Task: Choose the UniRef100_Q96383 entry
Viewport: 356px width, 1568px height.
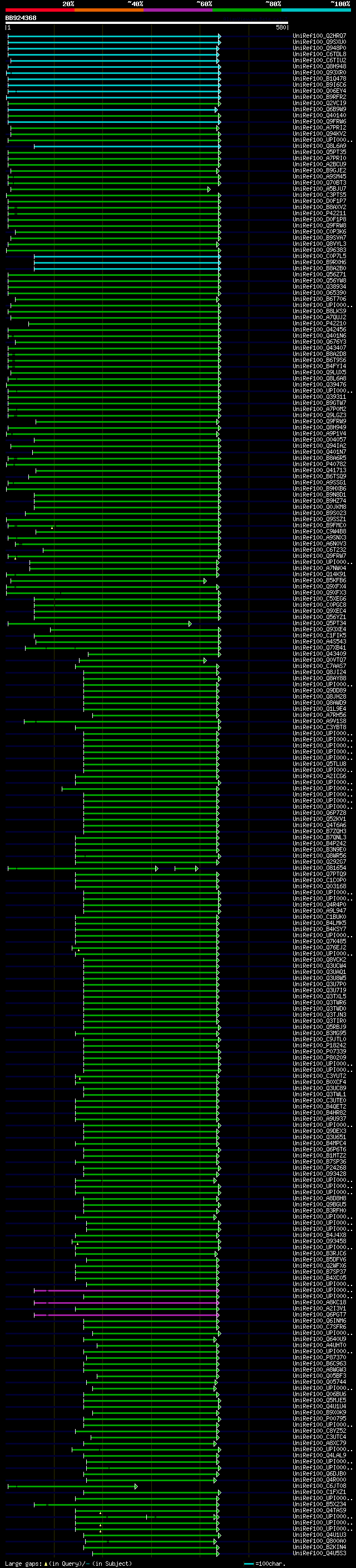Action: pos(319,250)
